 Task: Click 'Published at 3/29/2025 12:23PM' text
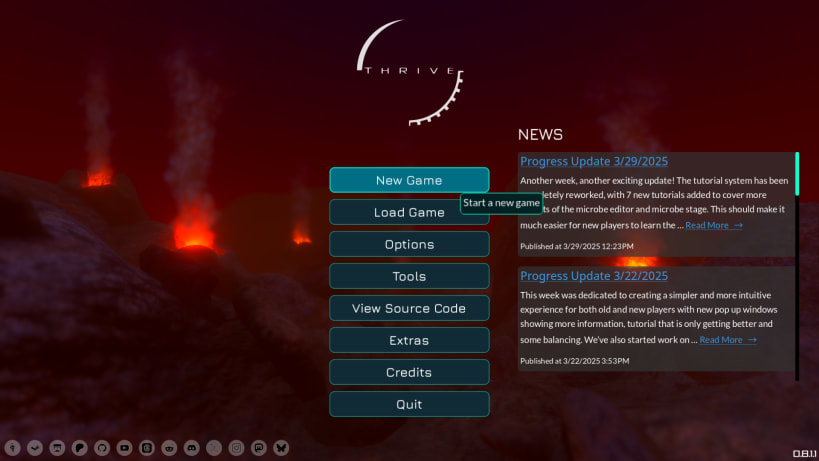[577, 246]
